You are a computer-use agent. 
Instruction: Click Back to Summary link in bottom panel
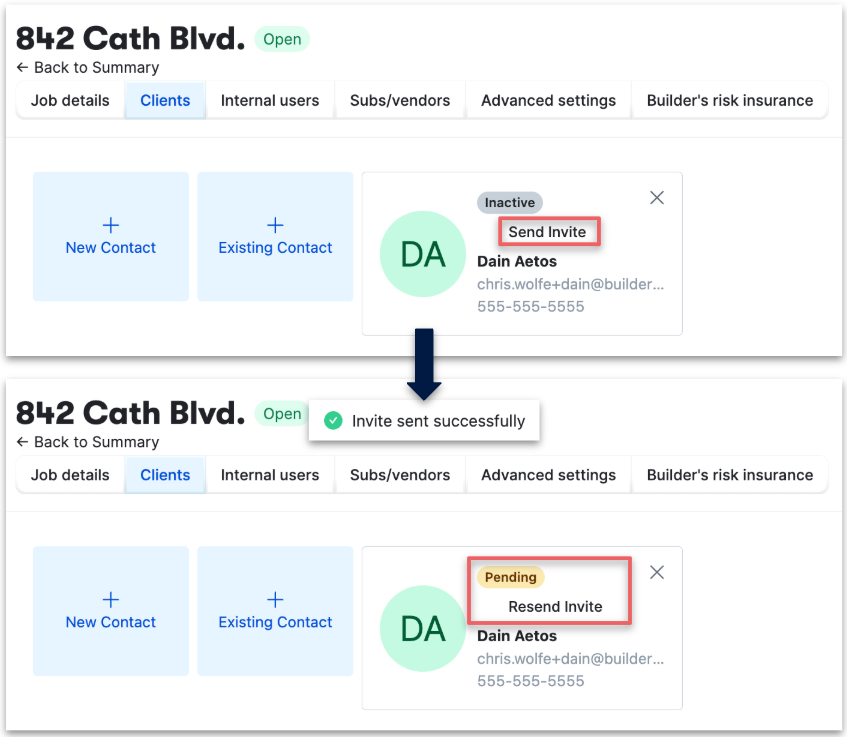[88, 442]
